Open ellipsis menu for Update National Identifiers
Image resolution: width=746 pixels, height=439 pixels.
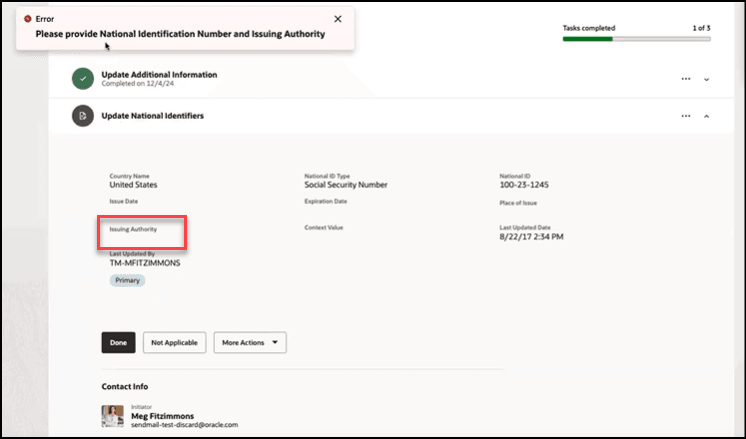point(686,116)
